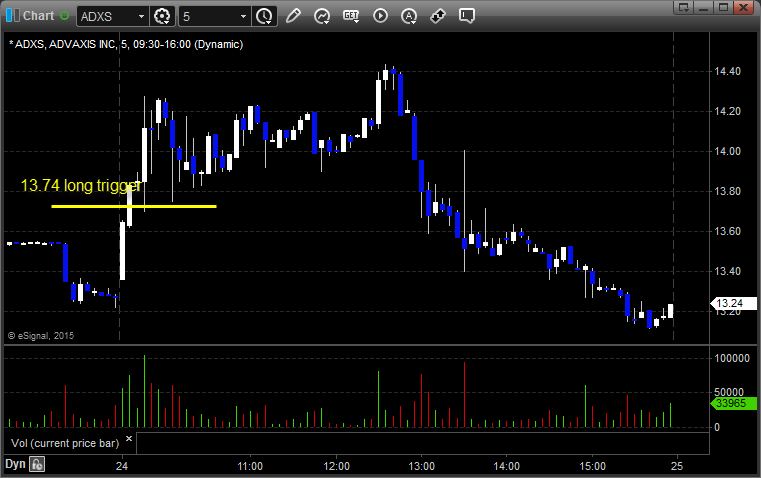
Task: Click the 14.20 price axis label
Action: pyautogui.click(x=728, y=112)
